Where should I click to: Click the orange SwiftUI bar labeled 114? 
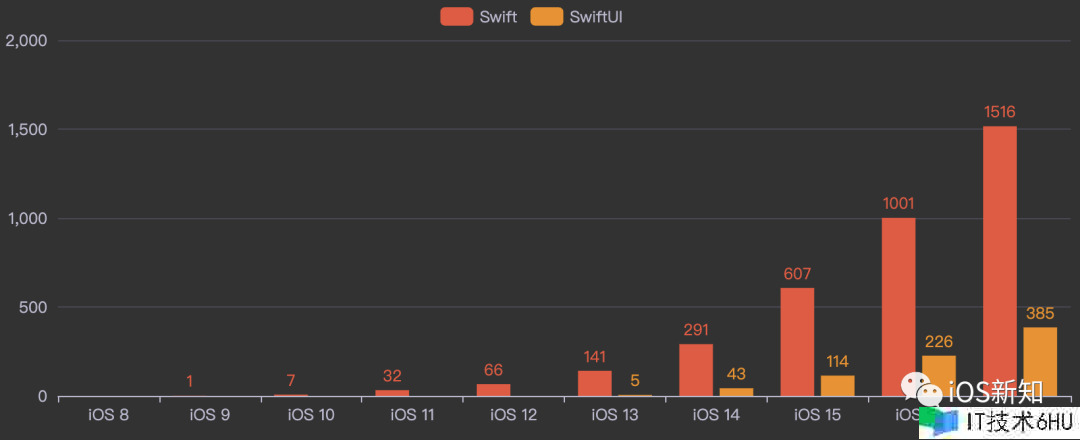pos(838,385)
